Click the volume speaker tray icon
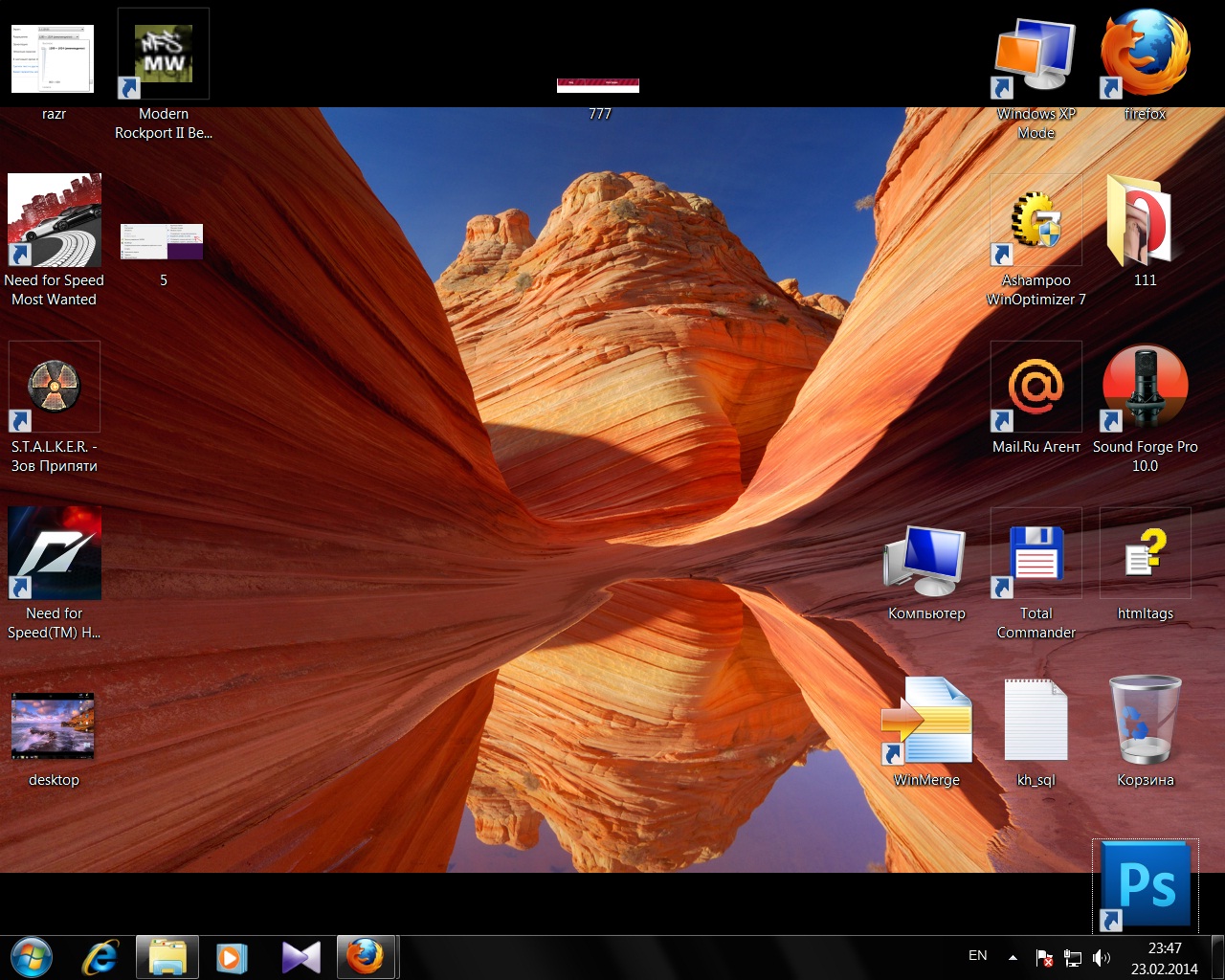This screenshot has width=1225, height=980. [x=1102, y=958]
